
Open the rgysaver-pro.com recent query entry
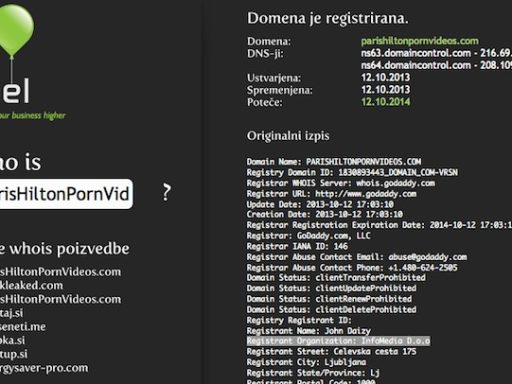point(44,368)
